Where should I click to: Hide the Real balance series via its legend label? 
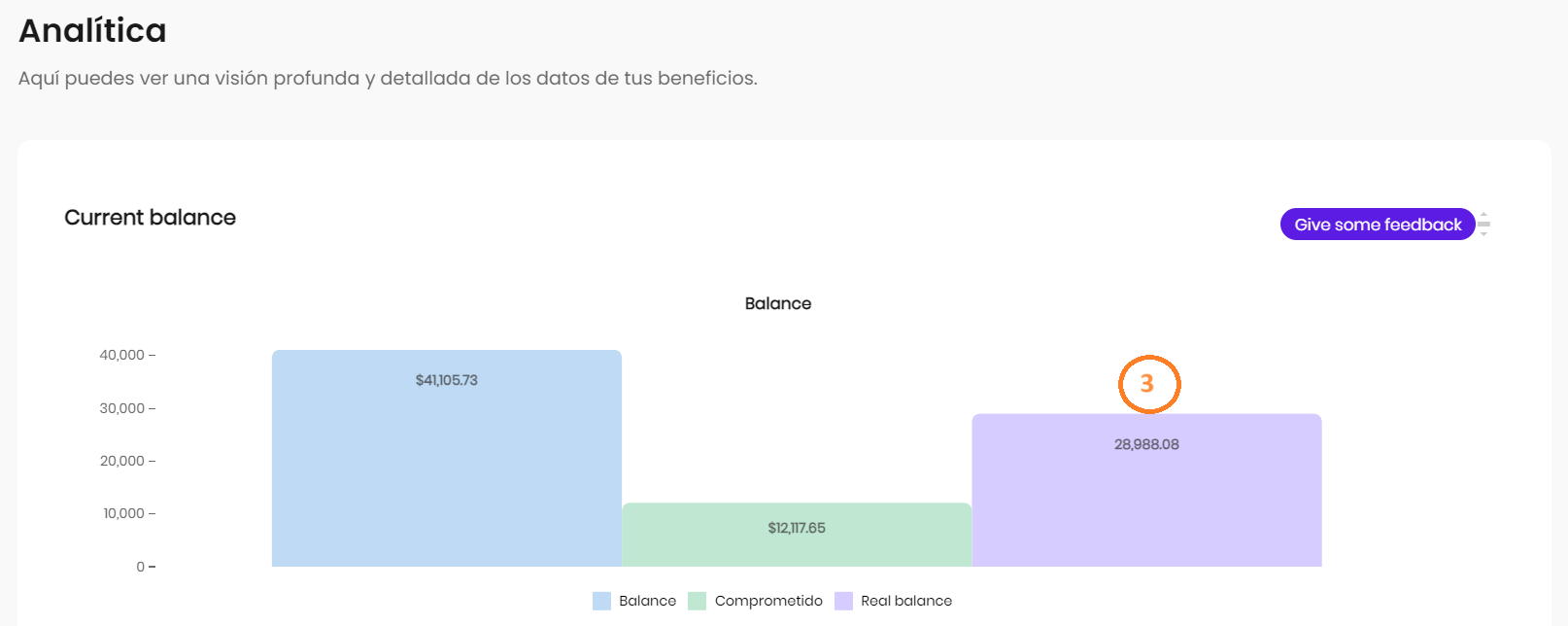[x=906, y=601]
